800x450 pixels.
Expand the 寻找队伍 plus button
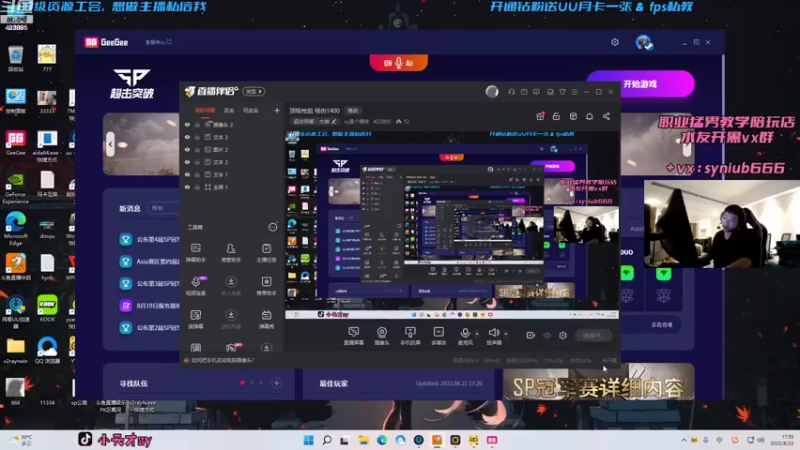(277, 383)
